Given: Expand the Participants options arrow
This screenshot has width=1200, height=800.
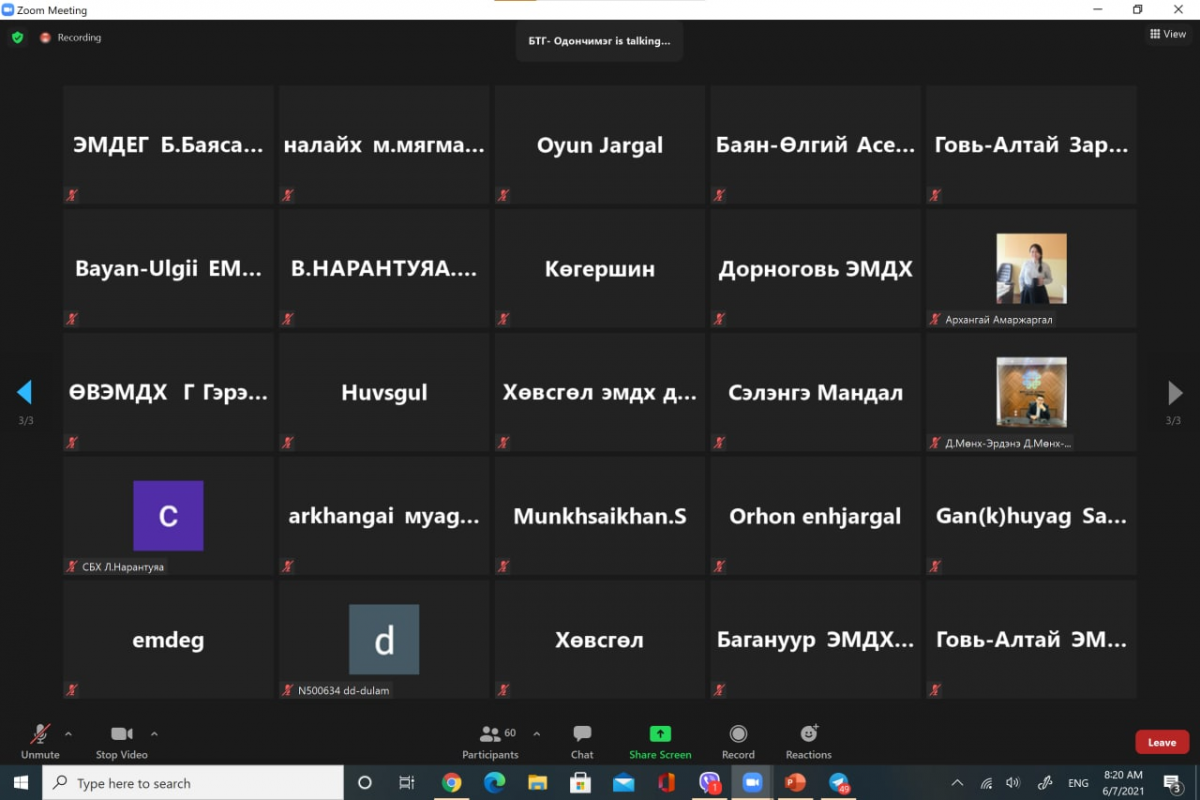Looking at the screenshot, I should [x=537, y=733].
